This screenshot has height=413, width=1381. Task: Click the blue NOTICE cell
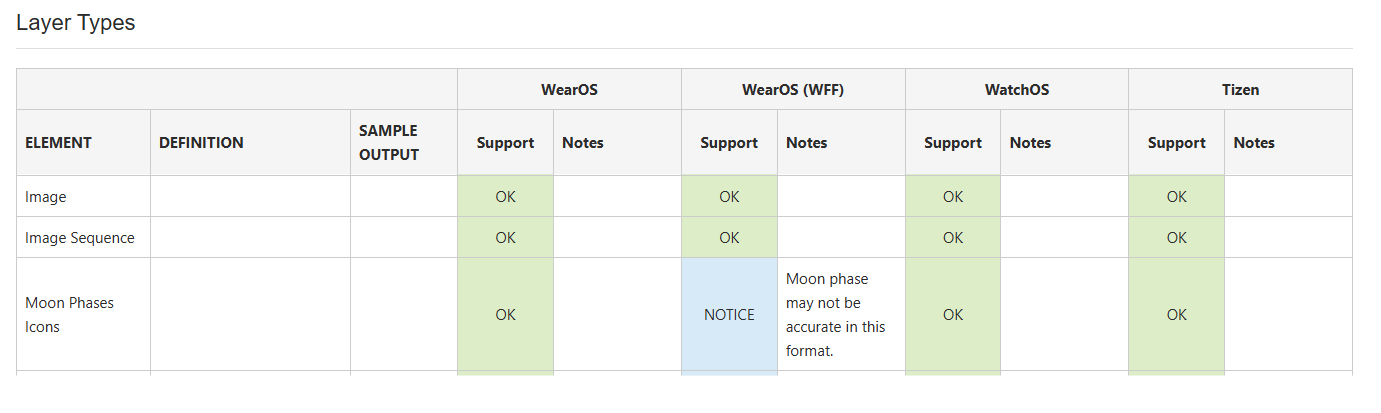[729, 315]
